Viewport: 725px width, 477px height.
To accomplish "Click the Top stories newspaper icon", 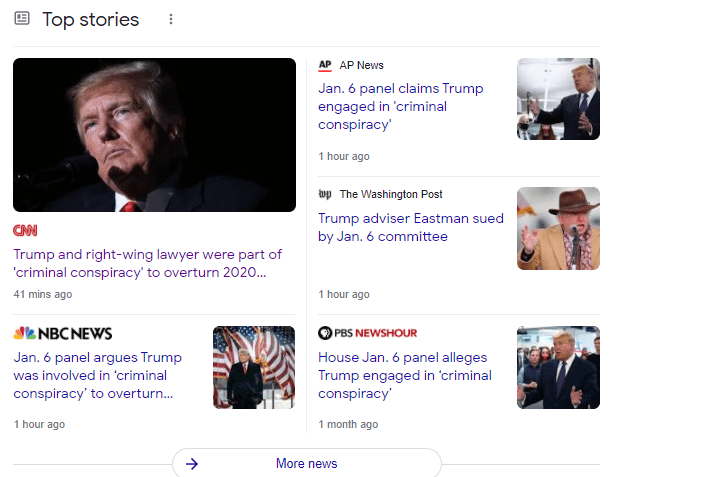I will [x=22, y=19].
